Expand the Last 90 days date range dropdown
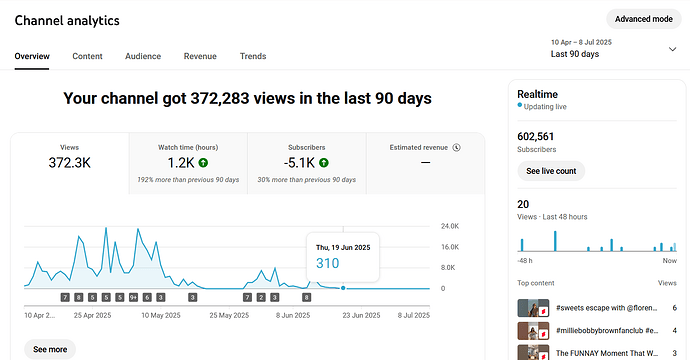This screenshot has height=360, width=690. pyautogui.click(x=613, y=48)
